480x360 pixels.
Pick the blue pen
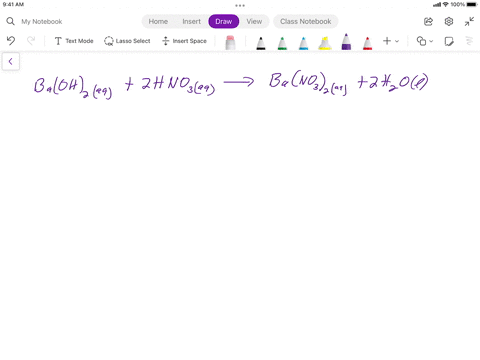(304, 43)
